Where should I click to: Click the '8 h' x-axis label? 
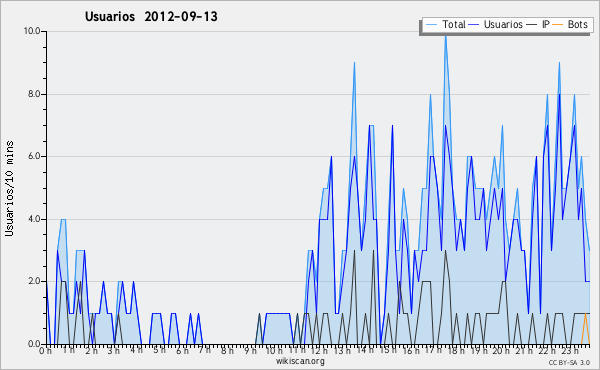point(227,350)
